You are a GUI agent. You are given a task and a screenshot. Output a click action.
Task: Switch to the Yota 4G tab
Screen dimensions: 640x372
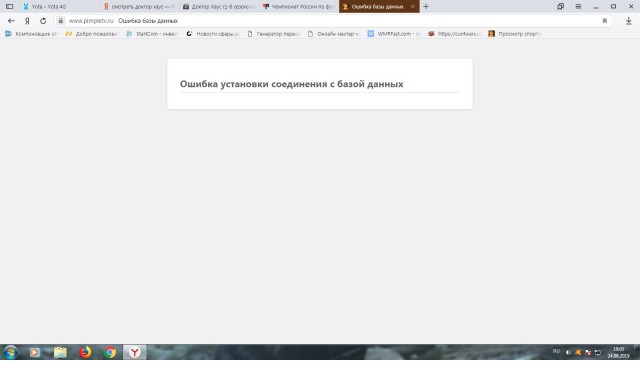[59, 7]
